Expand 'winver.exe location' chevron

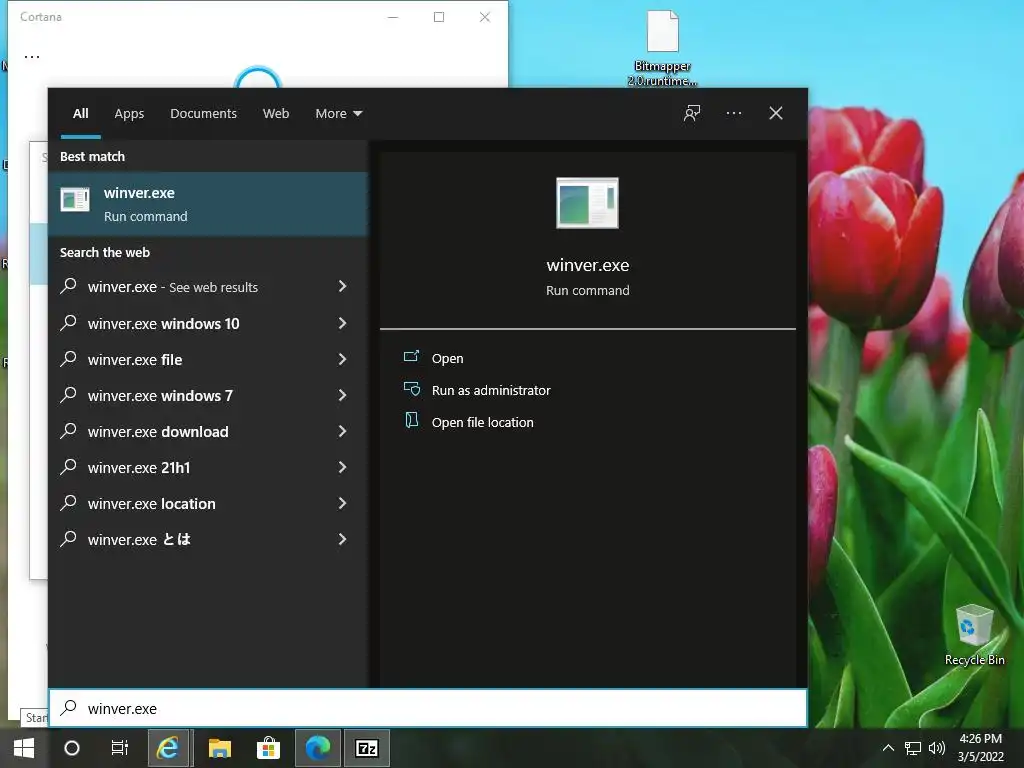click(x=342, y=502)
